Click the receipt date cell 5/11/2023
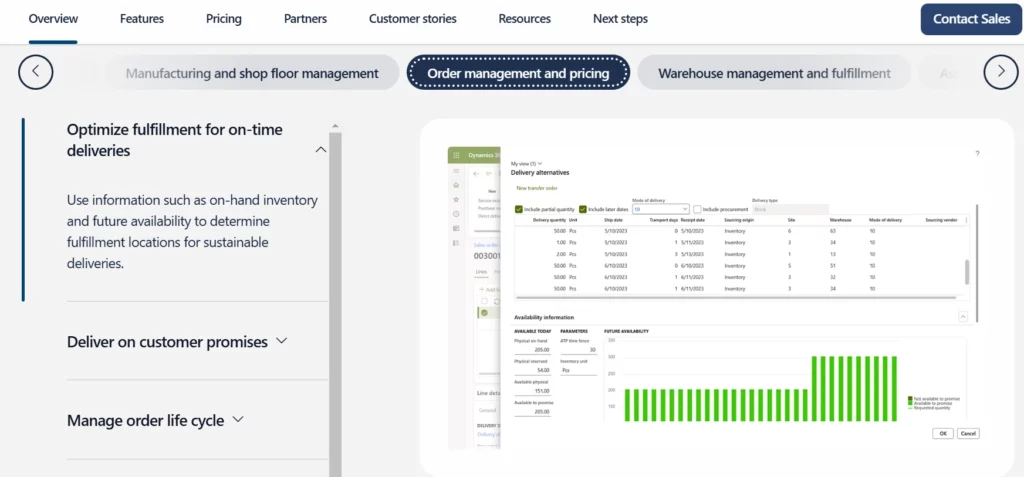The image size is (1024, 477). (x=692, y=242)
